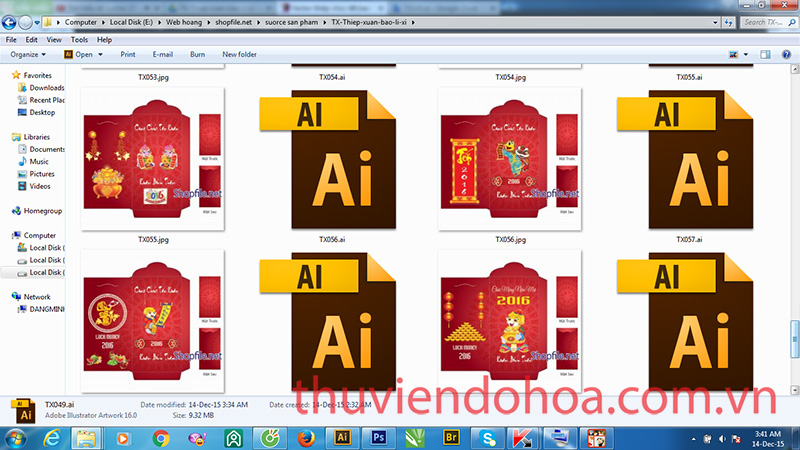Open the Organize dropdown

[x=28, y=55]
